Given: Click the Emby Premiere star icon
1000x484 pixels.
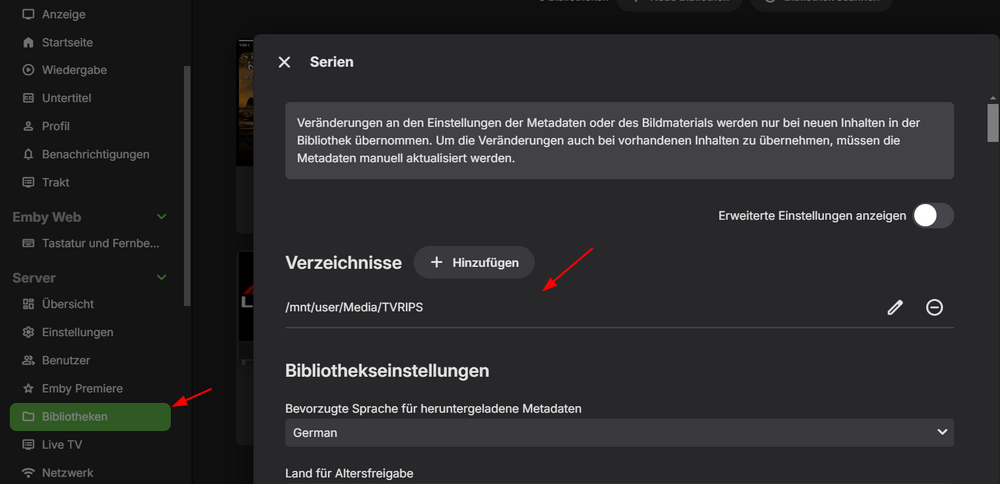Looking at the screenshot, I should coord(28,388).
